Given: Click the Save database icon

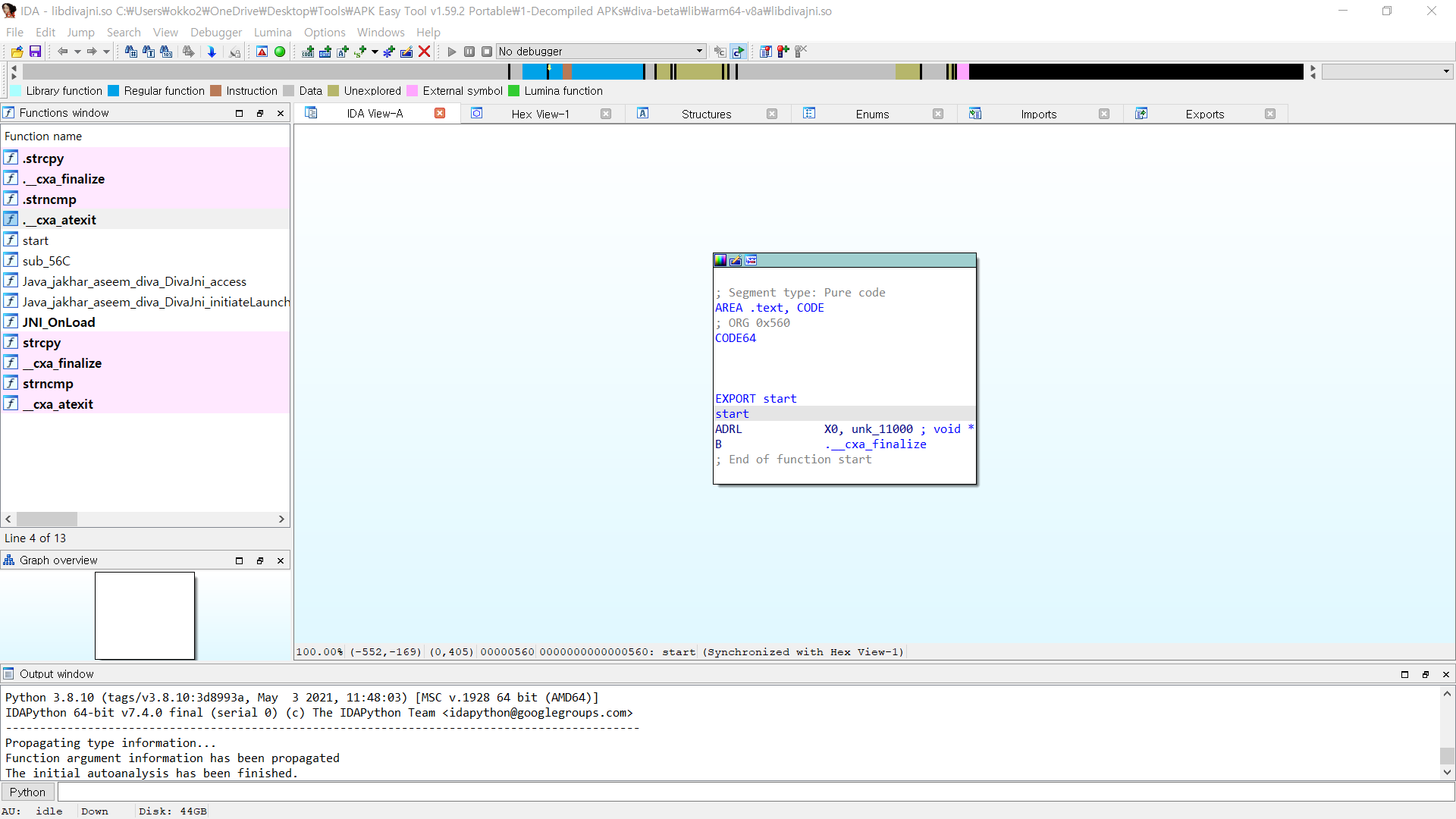Looking at the screenshot, I should tap(35, 52).
